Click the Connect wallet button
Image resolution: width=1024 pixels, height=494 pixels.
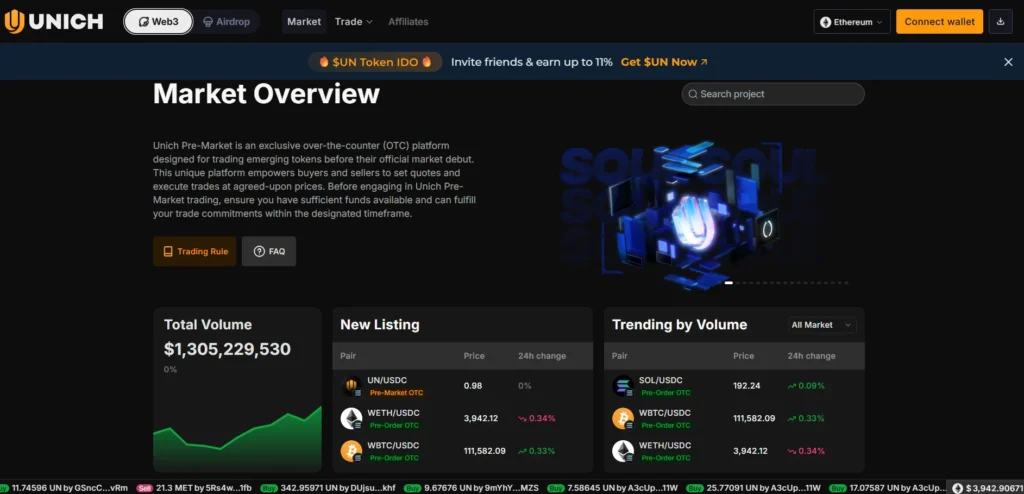pyautogui.click(x=939, y=21)
